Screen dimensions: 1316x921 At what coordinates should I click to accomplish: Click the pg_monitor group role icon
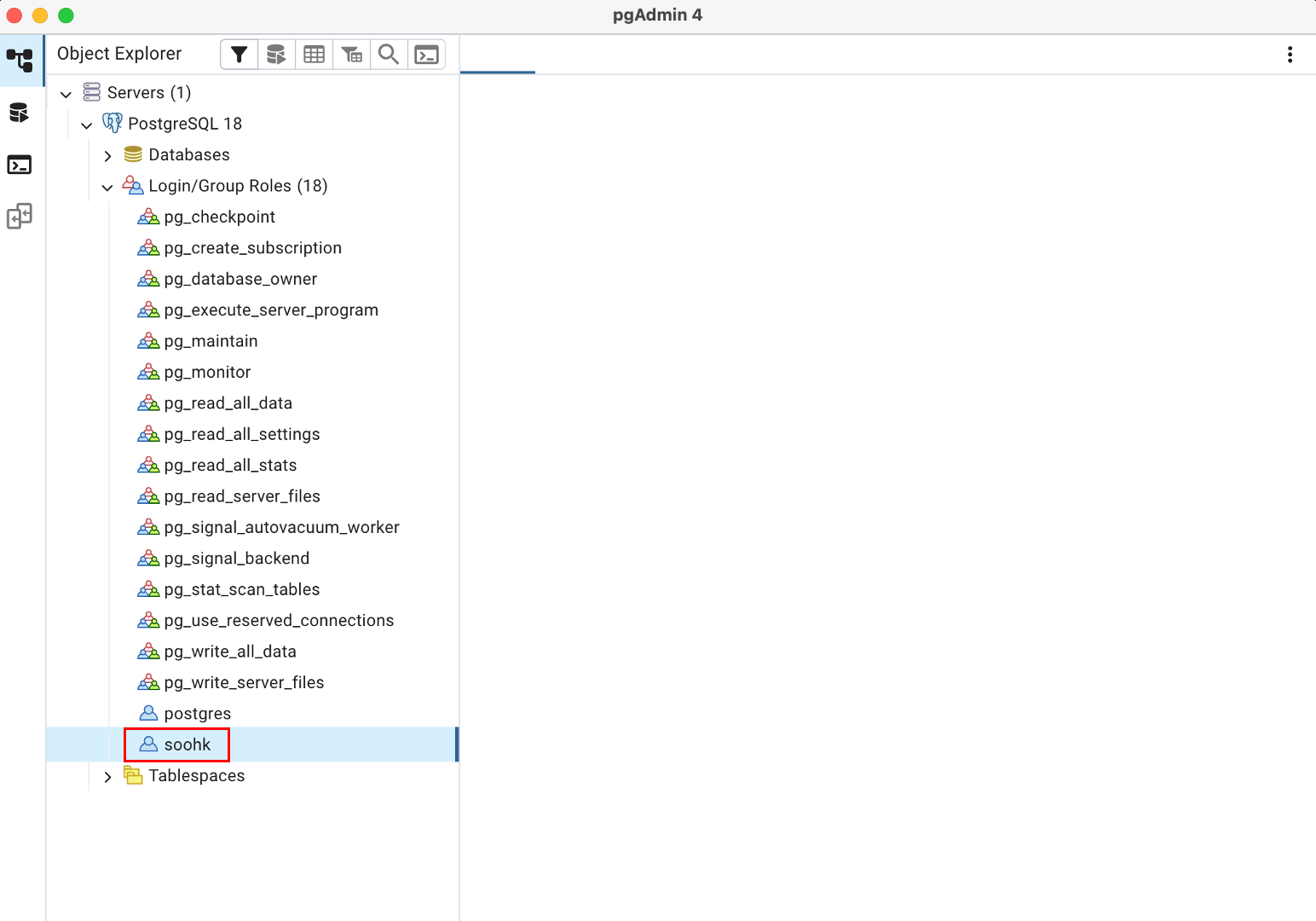tap(148, 372)
